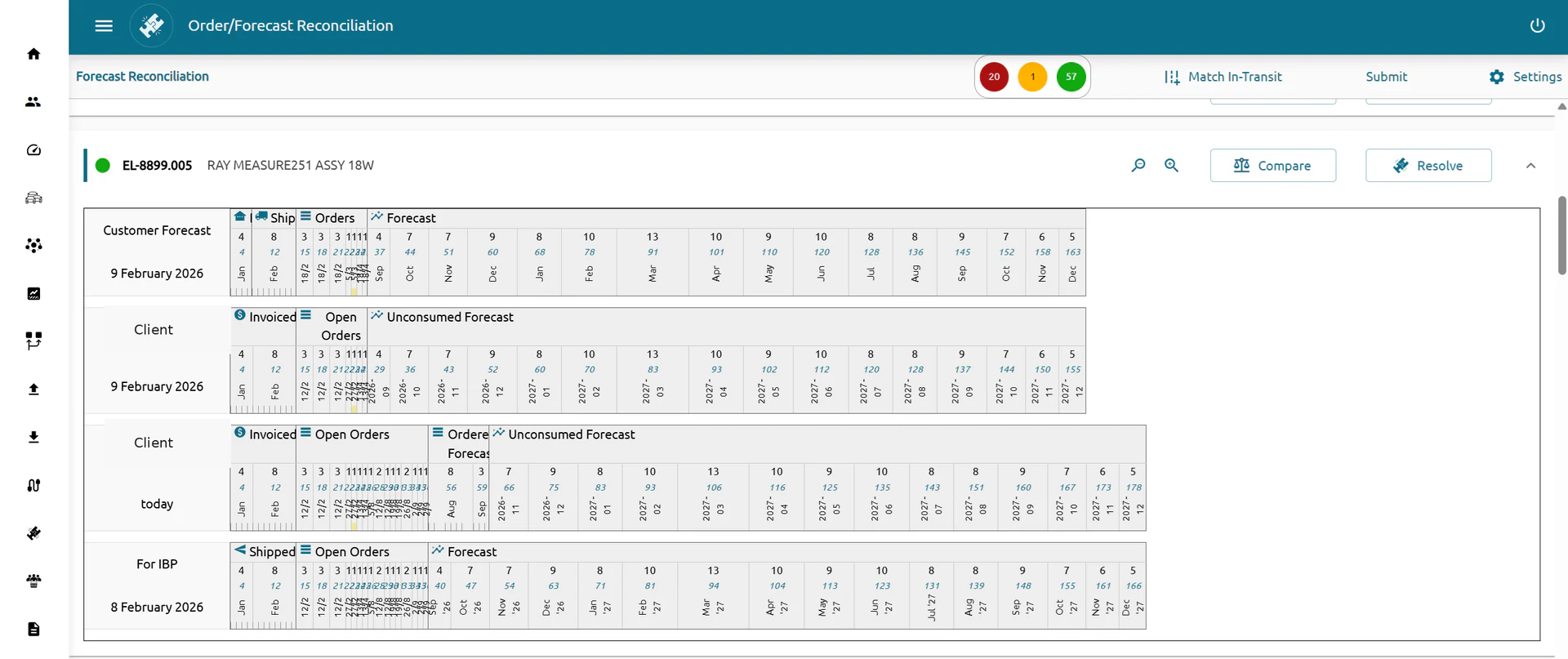Open the hamburger navigation menu
The height and width of the screenshot is (659, 1568).
[x=104, y=25]
